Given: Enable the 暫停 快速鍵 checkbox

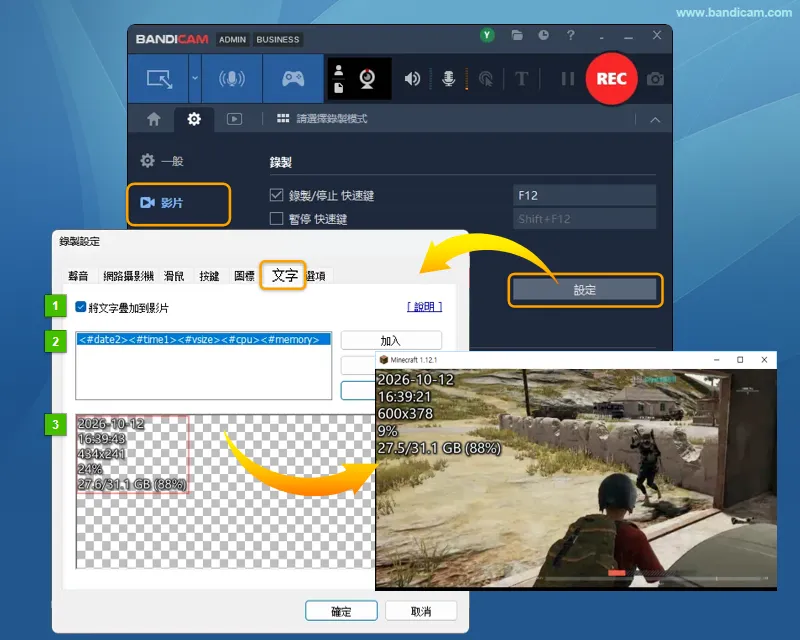Looking at the screenshot, I should pos(276,219).
